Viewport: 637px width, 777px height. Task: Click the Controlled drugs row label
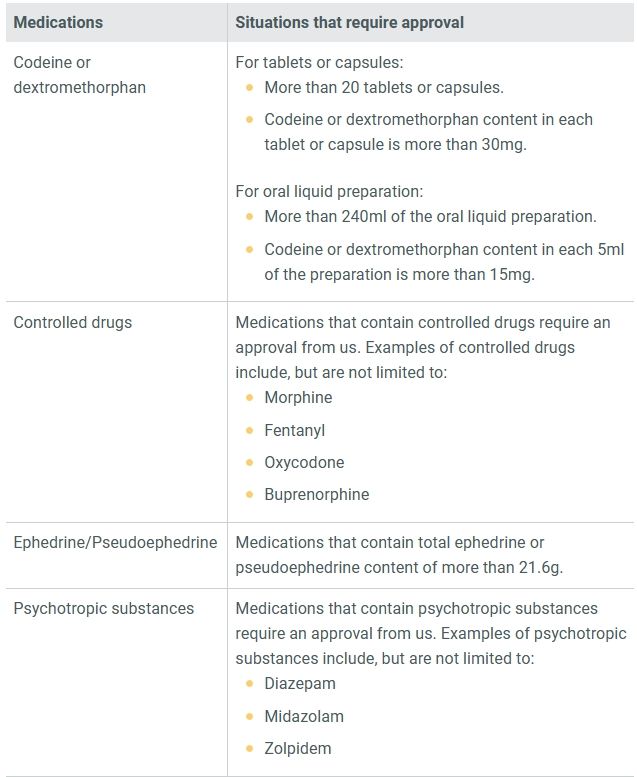point(72,323)
